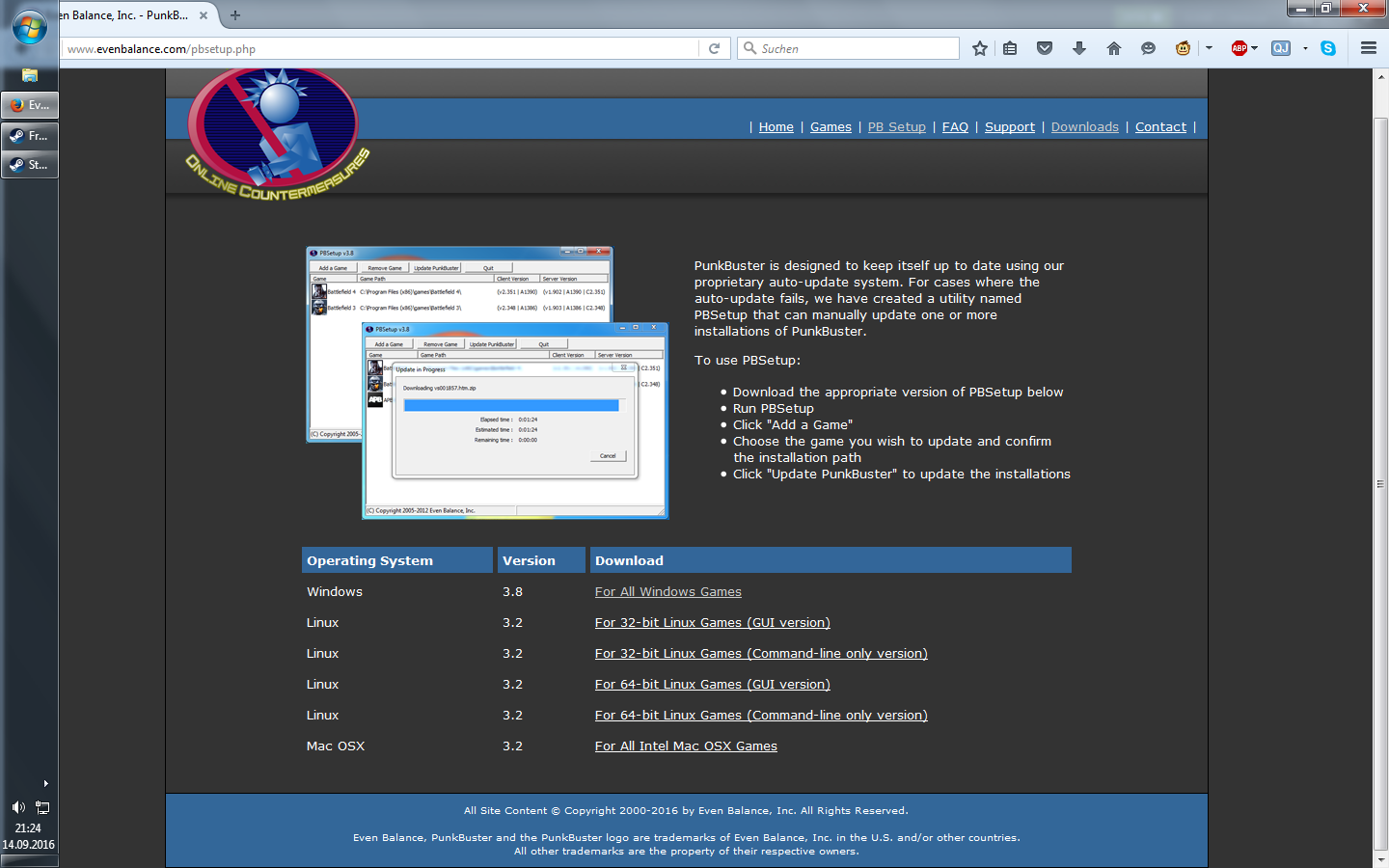Download 32-bit Linux Command-line only version

761,654
